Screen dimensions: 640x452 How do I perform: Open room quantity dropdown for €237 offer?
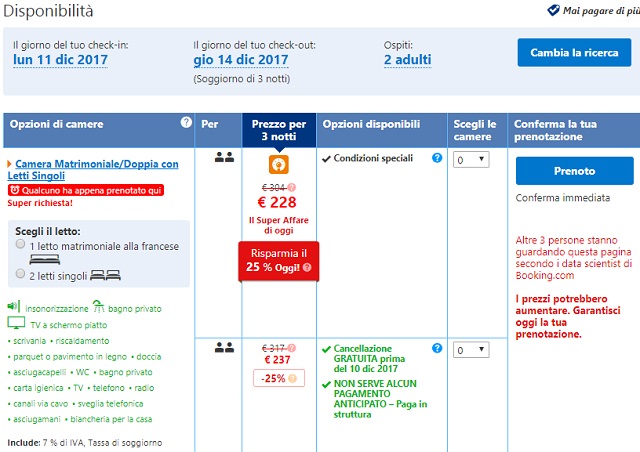point(471,350)
